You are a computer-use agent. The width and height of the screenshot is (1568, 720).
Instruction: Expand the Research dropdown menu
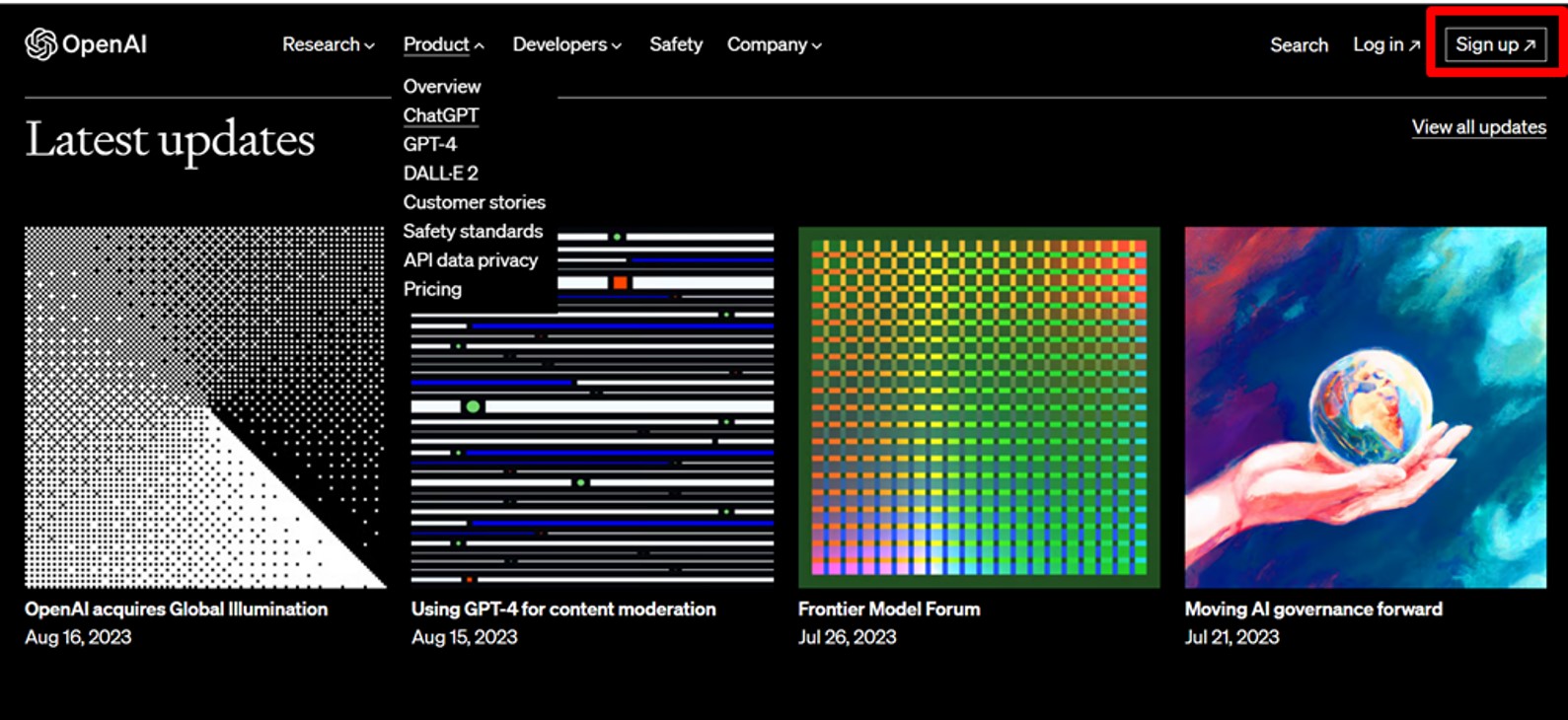[328, 44]
